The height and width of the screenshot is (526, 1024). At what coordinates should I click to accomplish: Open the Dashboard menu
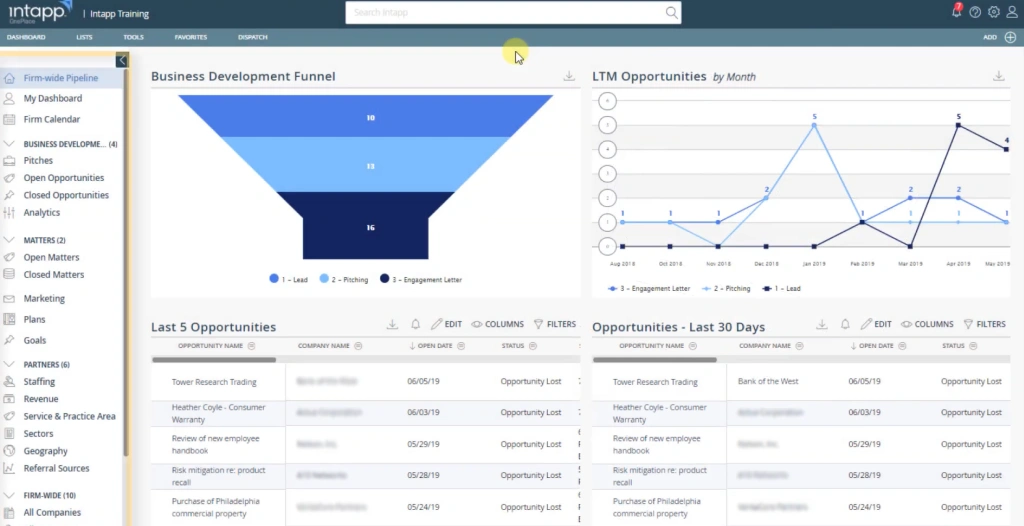pyautogui.click(x=26, y=37)
